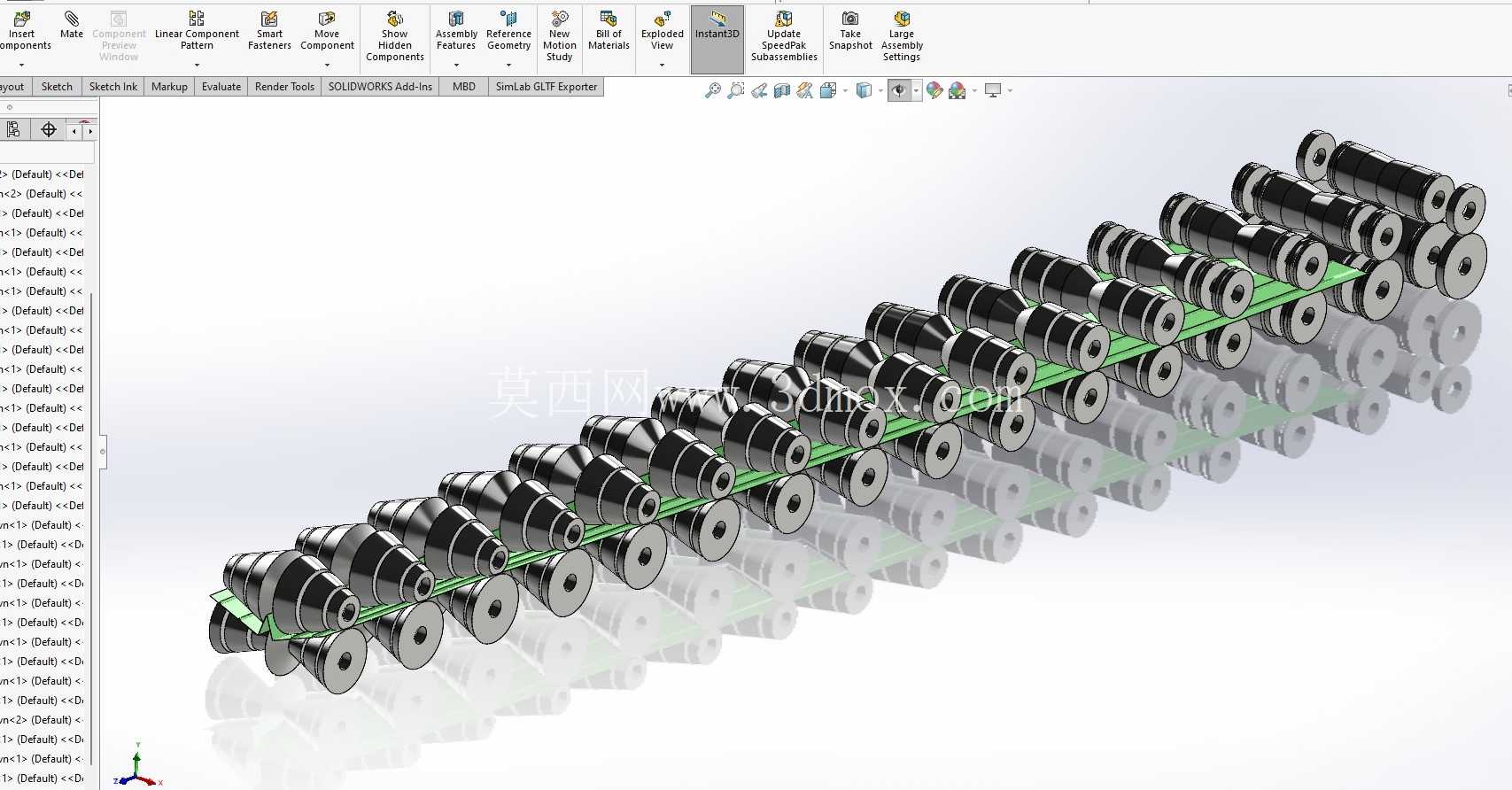Expand Move Component dropdown arrow

[327, 65]
